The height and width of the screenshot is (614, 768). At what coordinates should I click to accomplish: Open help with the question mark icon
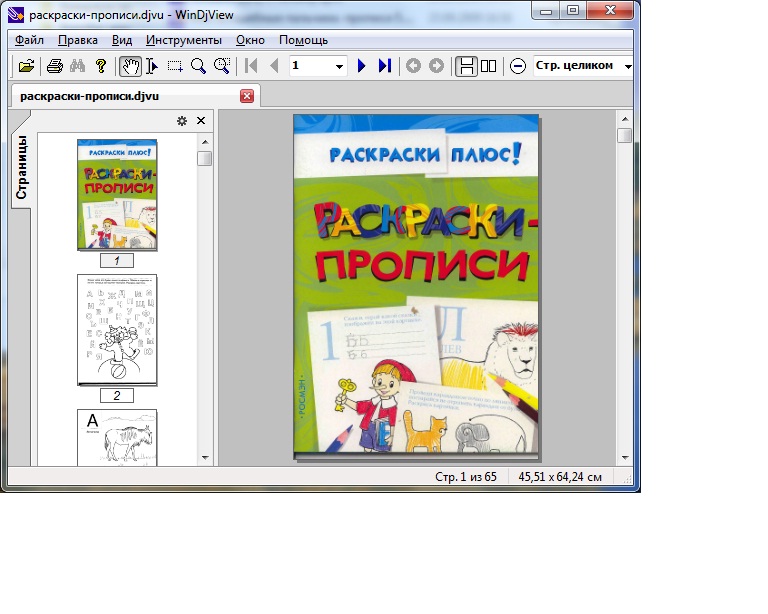pyautogui.click(x=101, y=66)
